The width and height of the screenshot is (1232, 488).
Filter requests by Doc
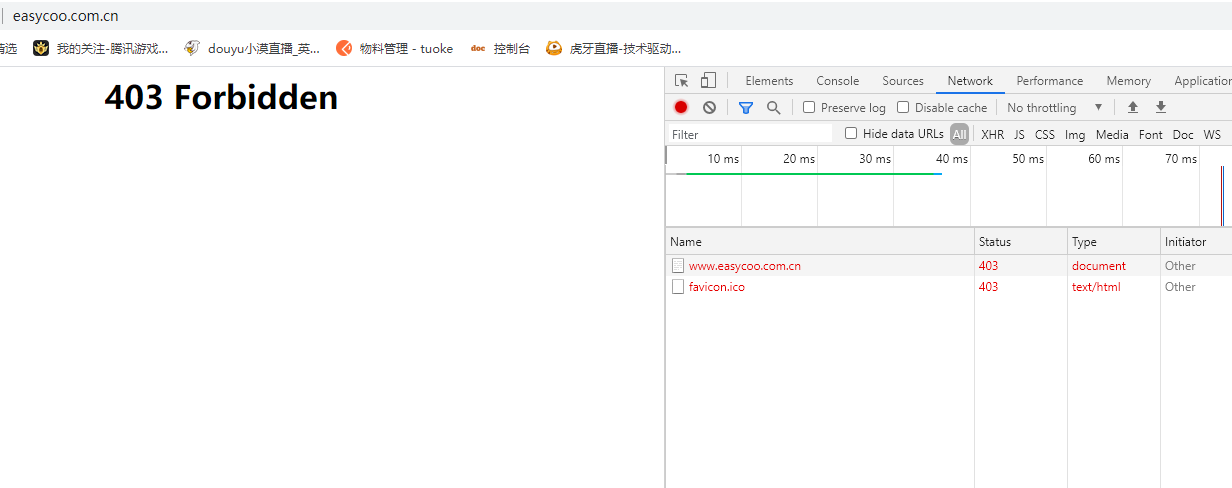tap(1183, 134)
